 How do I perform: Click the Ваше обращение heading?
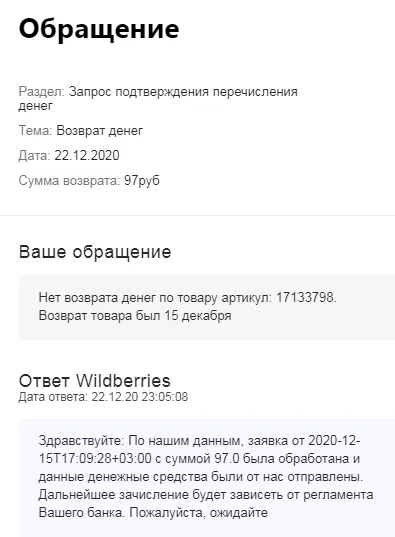point(95,252)
